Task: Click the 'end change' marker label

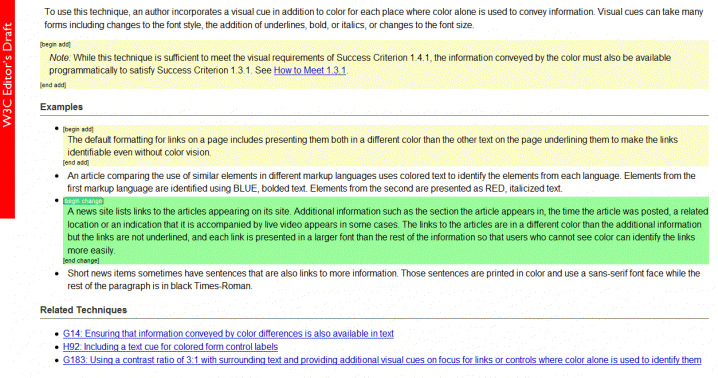Action: click(x=81, y=261)
